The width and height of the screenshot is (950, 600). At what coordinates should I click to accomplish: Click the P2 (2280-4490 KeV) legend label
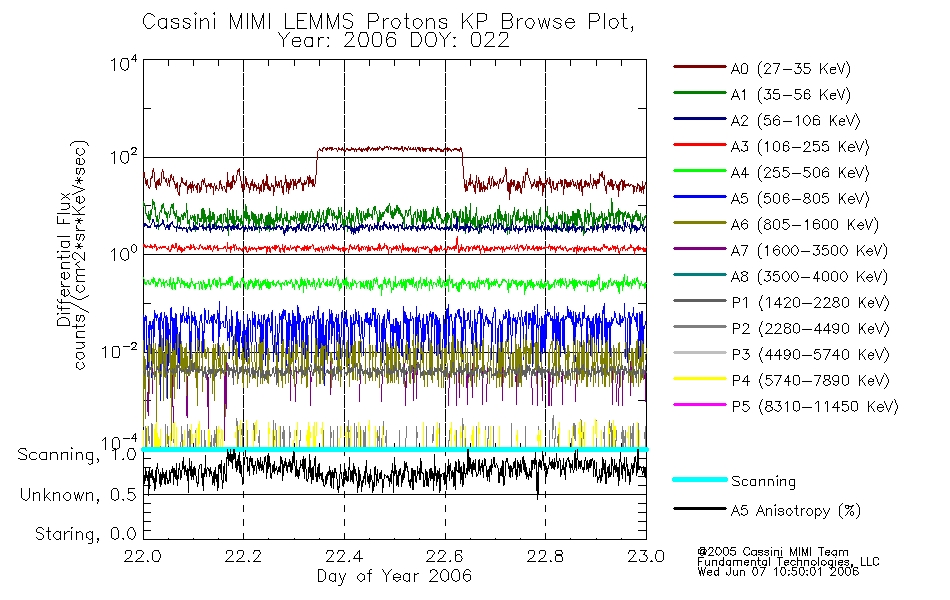(x=811, y=329)
